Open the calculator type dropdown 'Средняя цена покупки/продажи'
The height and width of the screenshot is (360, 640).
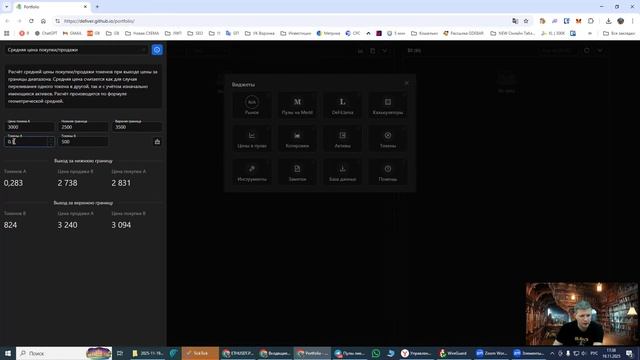pos(76,50)
